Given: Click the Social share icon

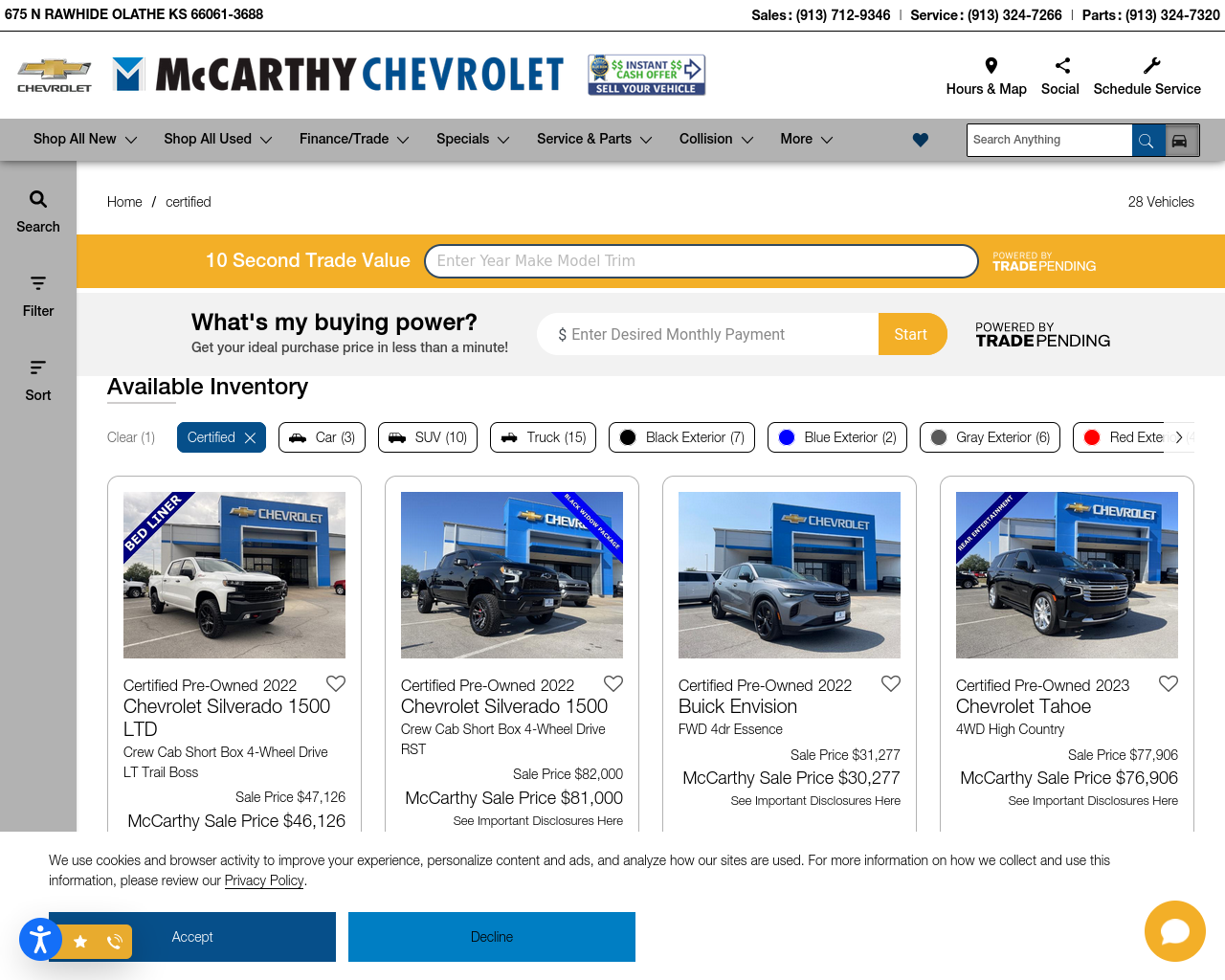Looking at the screenshot, I should click(x=1061, y=65).
